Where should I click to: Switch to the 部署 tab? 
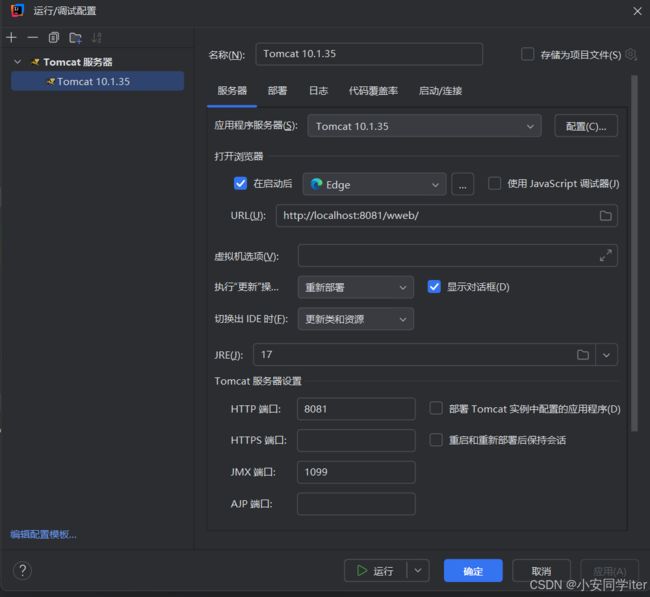[277, 91]
